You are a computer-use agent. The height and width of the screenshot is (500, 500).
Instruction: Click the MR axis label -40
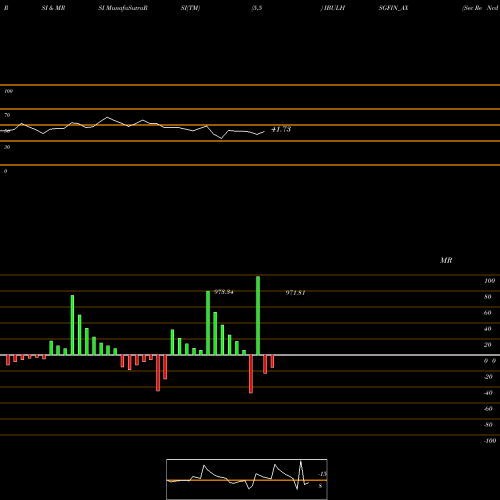pyautogui.click(x=488, y=393)
